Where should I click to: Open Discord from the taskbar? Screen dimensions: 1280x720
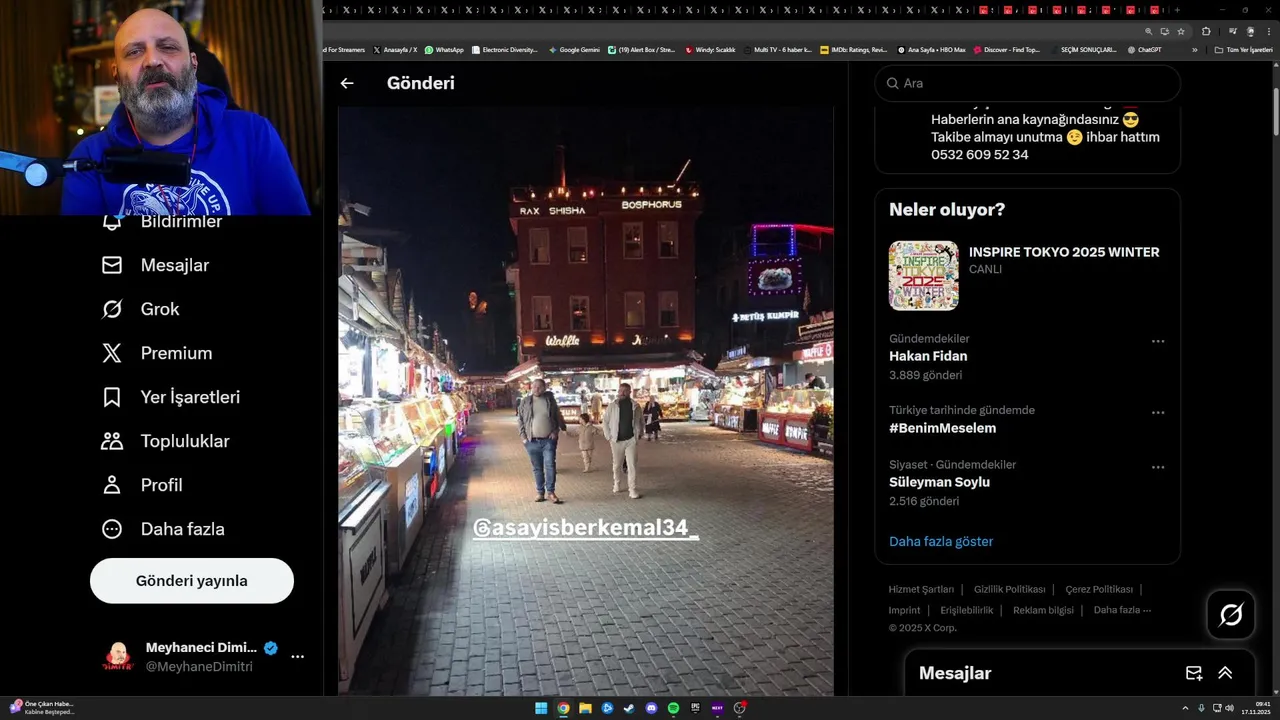651,708
